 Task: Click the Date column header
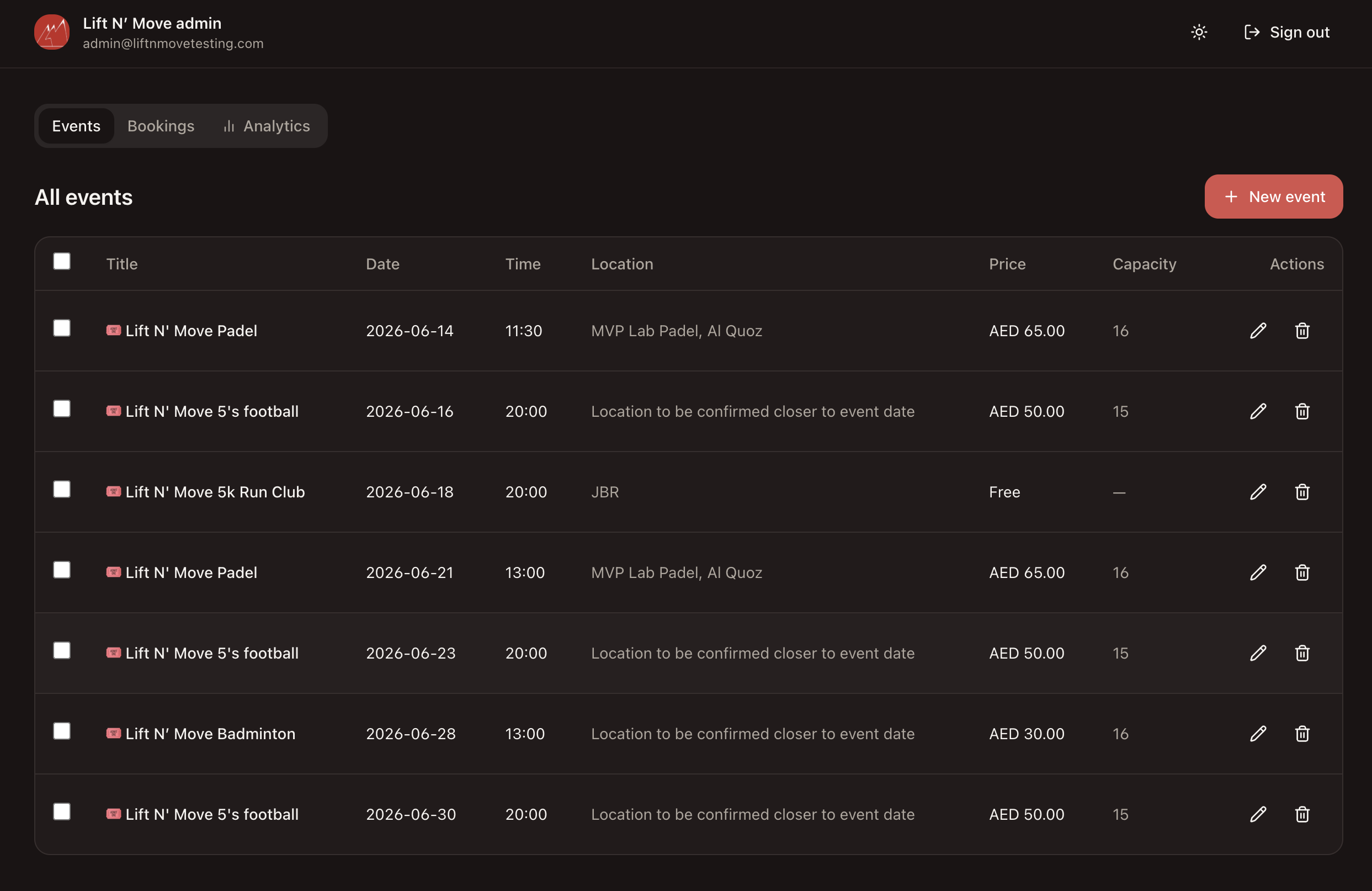click(x=383, y=264)
